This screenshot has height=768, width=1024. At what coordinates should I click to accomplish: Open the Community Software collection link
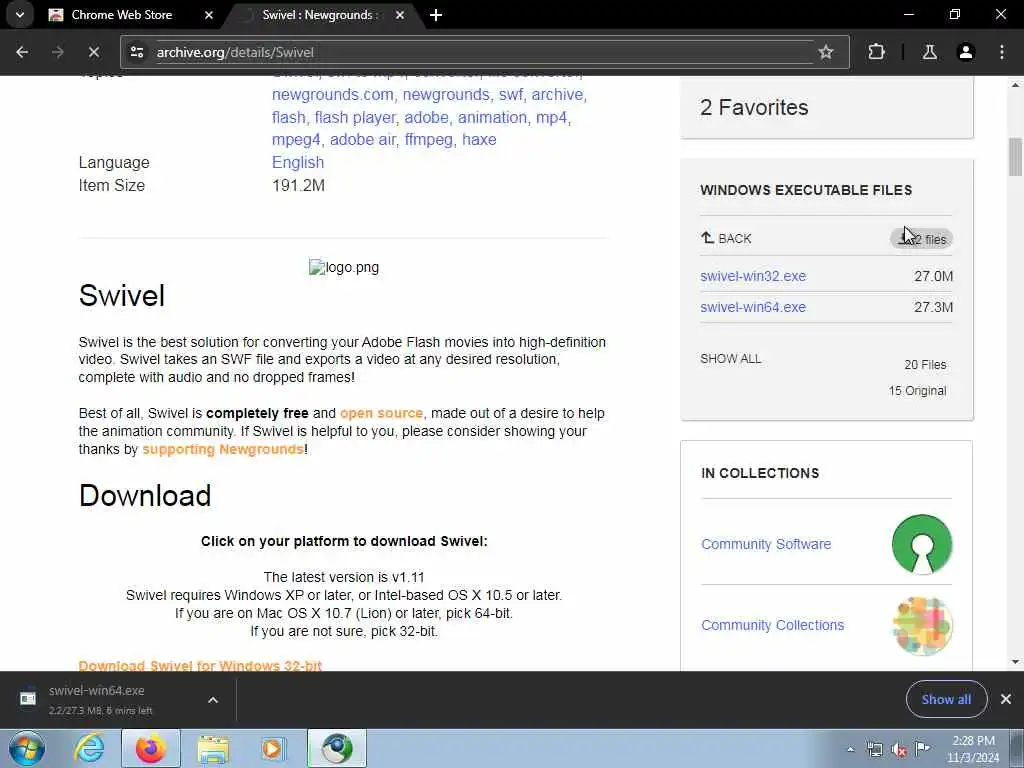click(x=765, y=544)
